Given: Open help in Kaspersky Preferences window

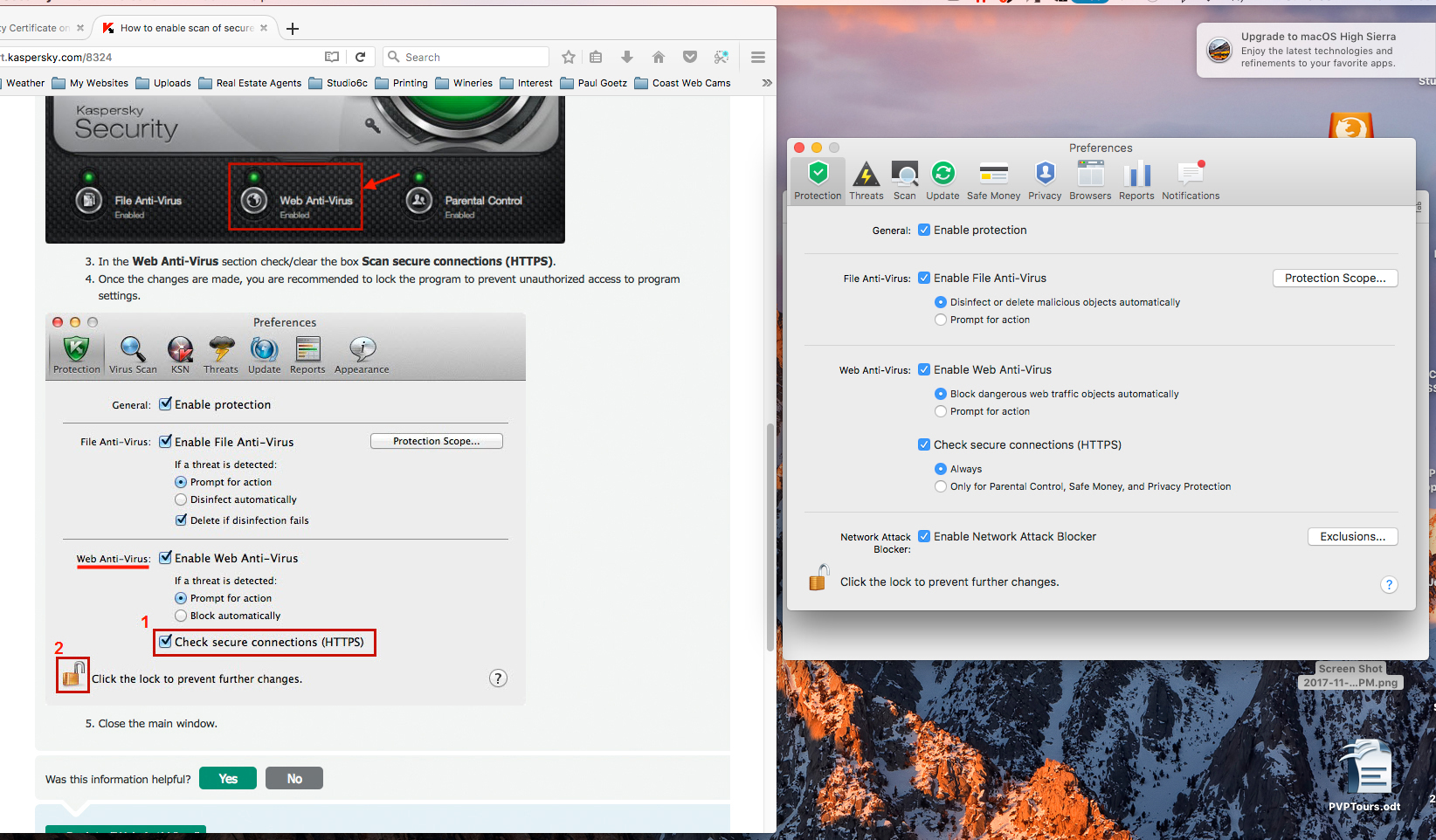Looking at the screenshot, I should (x=1389, y=585).
